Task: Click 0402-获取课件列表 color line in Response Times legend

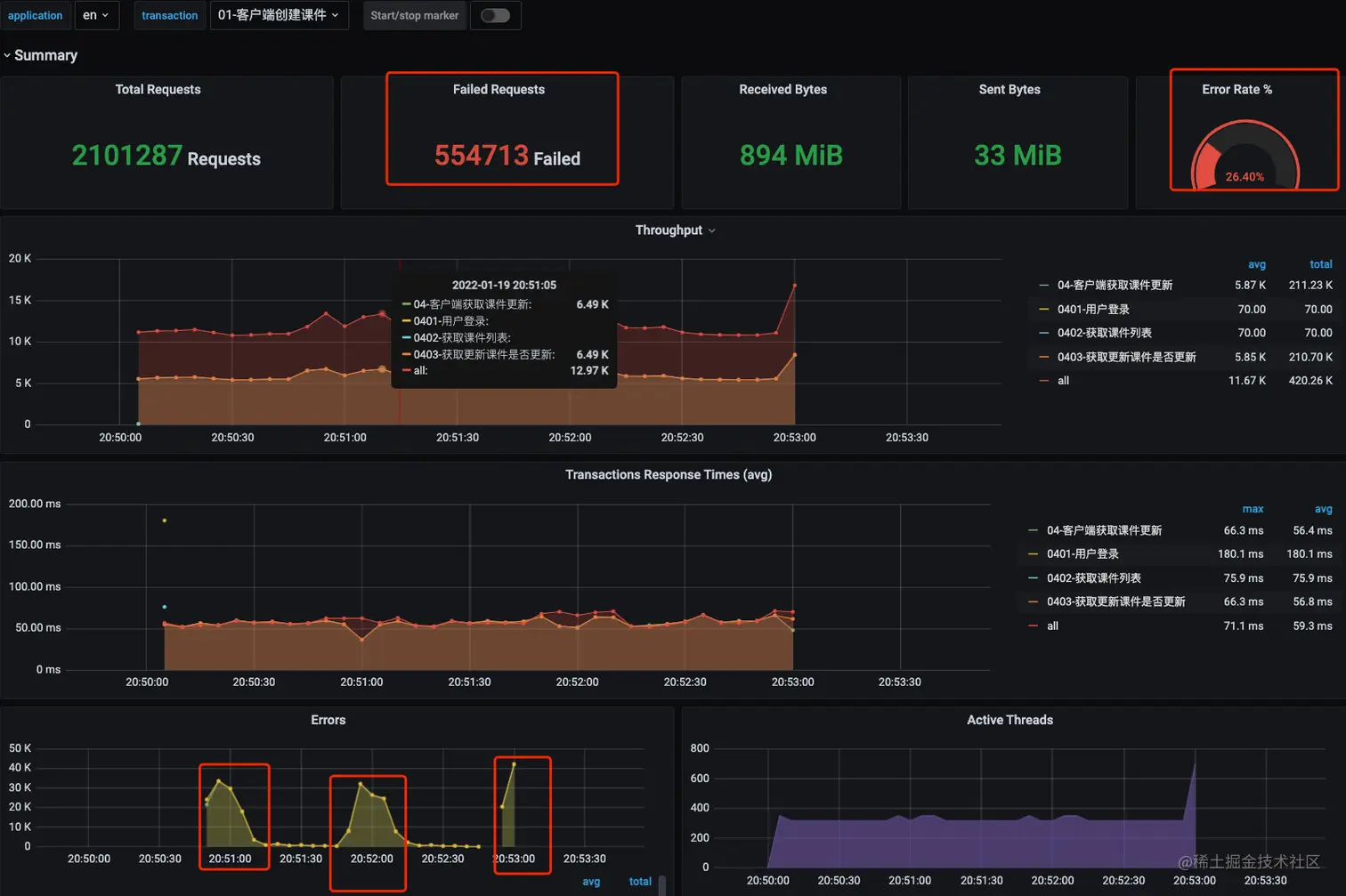Action: pyautogui.click(x=1033, y=578)
